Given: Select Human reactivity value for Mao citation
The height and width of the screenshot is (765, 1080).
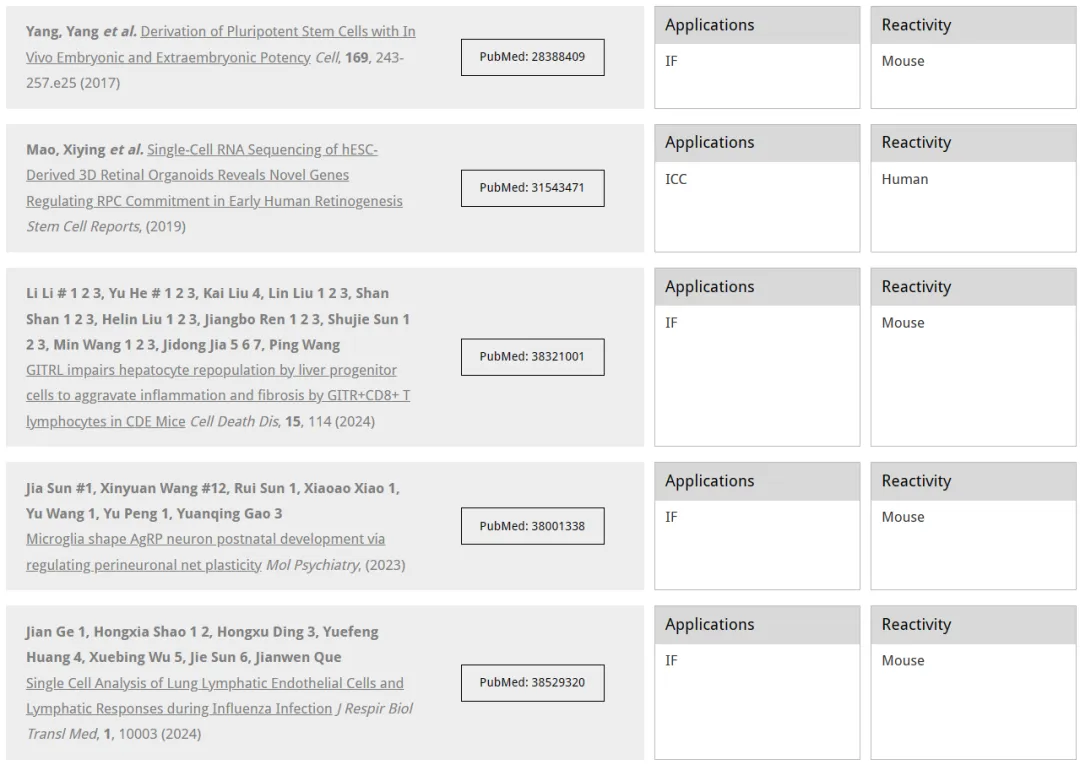Looking at the screenshot, I should pos(904,180).
